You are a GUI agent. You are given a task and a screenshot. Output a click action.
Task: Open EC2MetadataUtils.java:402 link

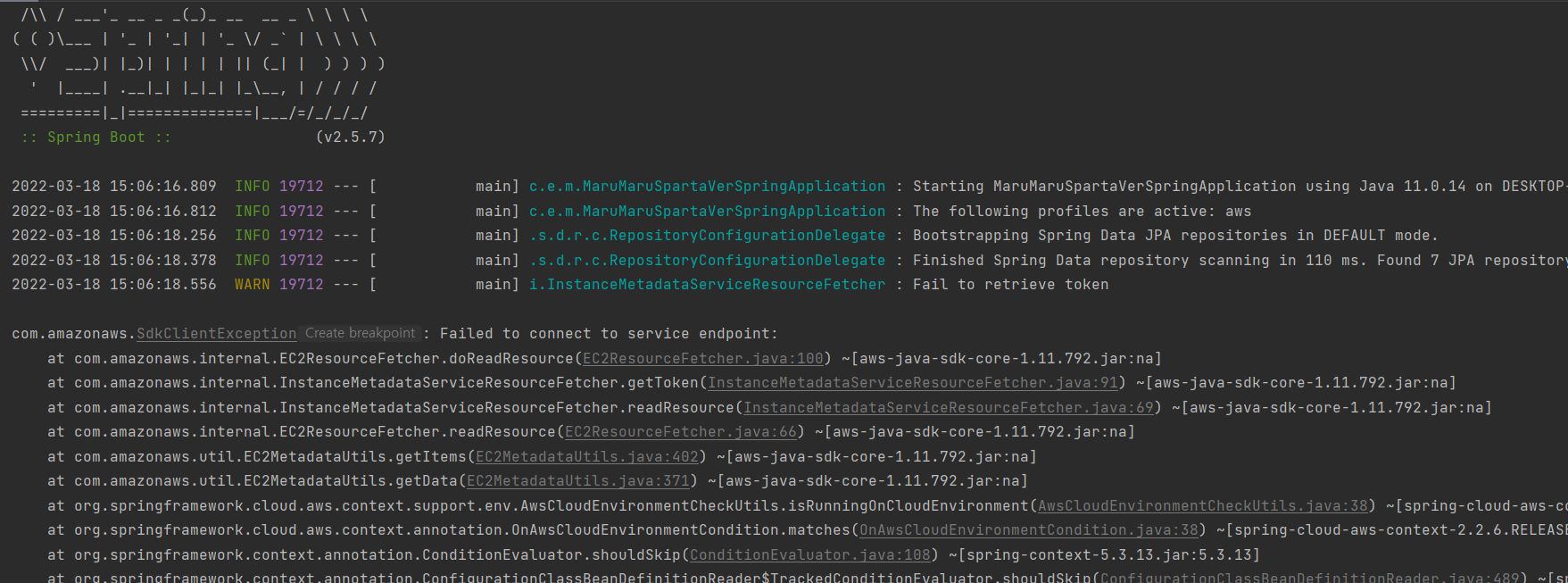pos(587,457)
